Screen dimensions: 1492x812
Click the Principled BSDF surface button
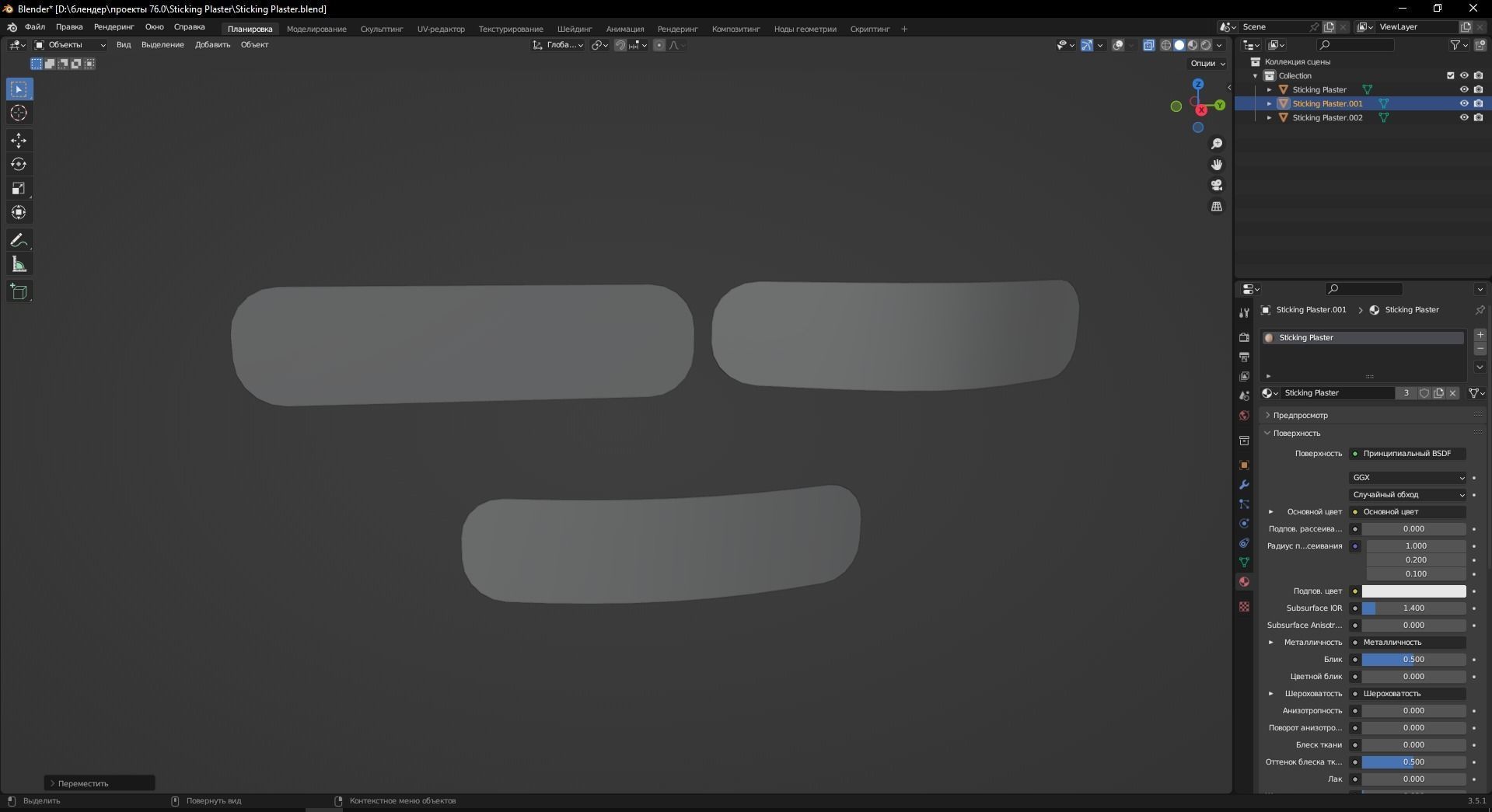[x=1408, y=454]
